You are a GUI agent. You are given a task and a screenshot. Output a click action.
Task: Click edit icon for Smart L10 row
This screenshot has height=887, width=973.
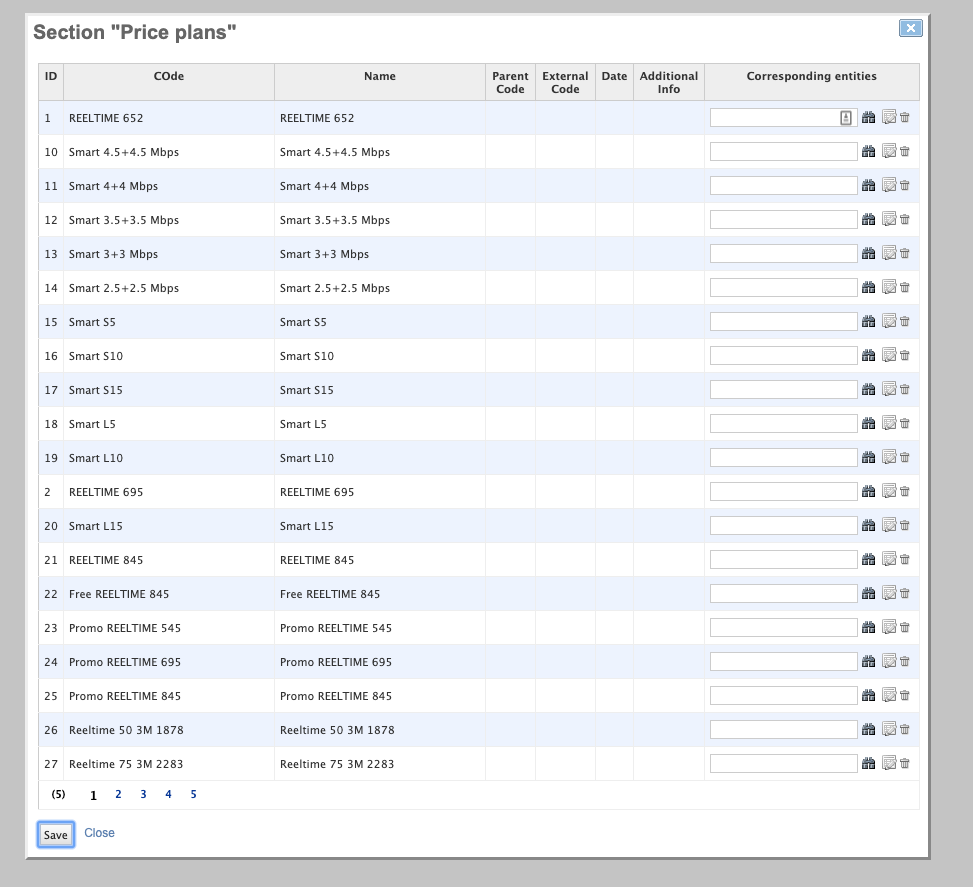pyautogui.click(x=889, y=457)
